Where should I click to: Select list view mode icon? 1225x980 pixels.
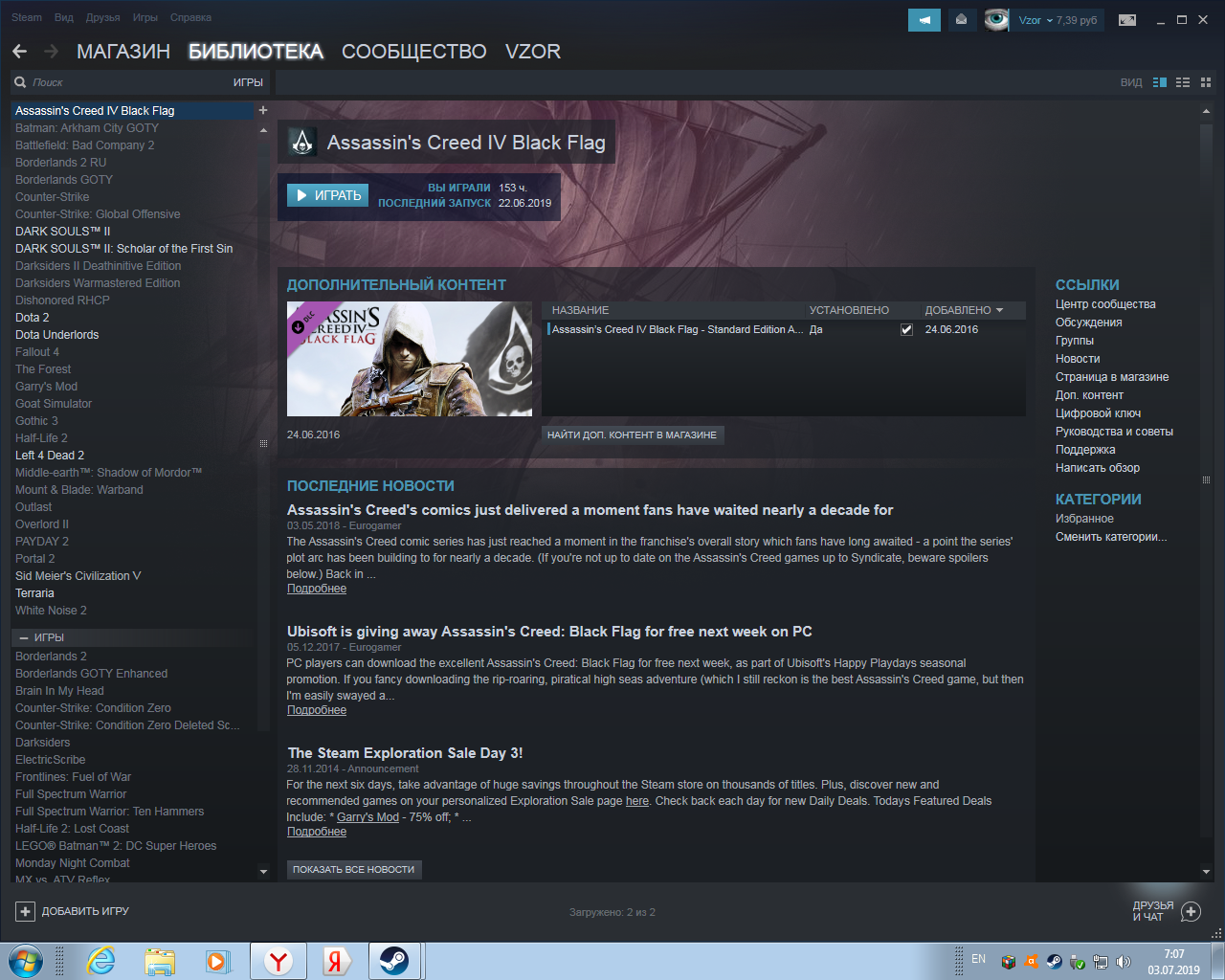pyautogui.click(x=1183, y=82)
